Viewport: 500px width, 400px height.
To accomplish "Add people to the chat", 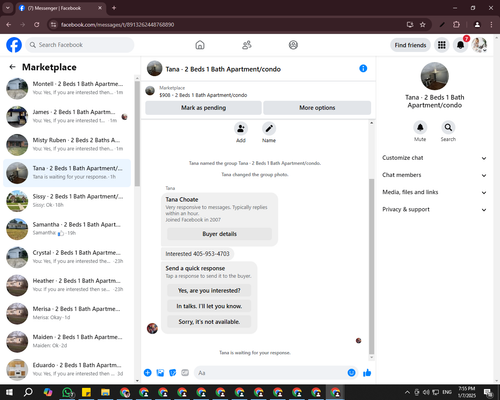I will tap(241, 129).
